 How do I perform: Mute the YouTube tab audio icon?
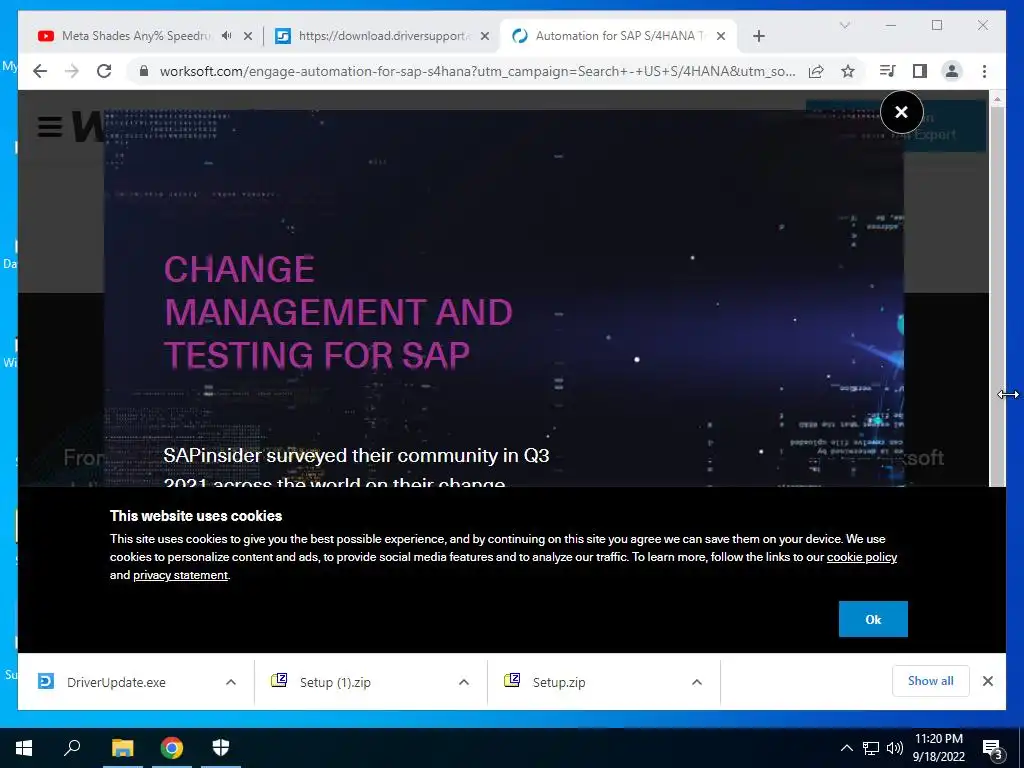227,36
